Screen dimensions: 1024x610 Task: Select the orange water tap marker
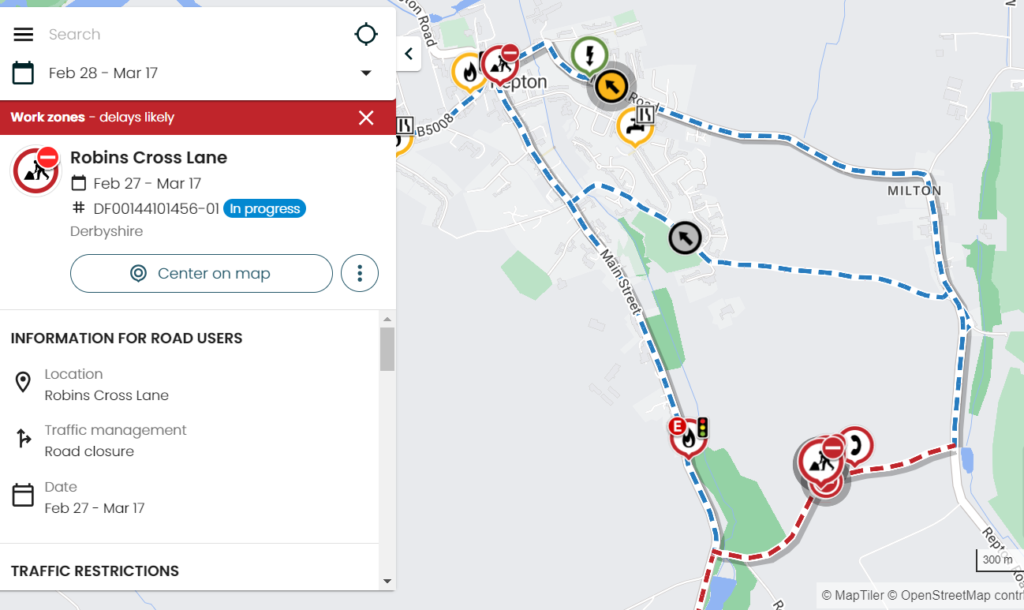(634, 126)
